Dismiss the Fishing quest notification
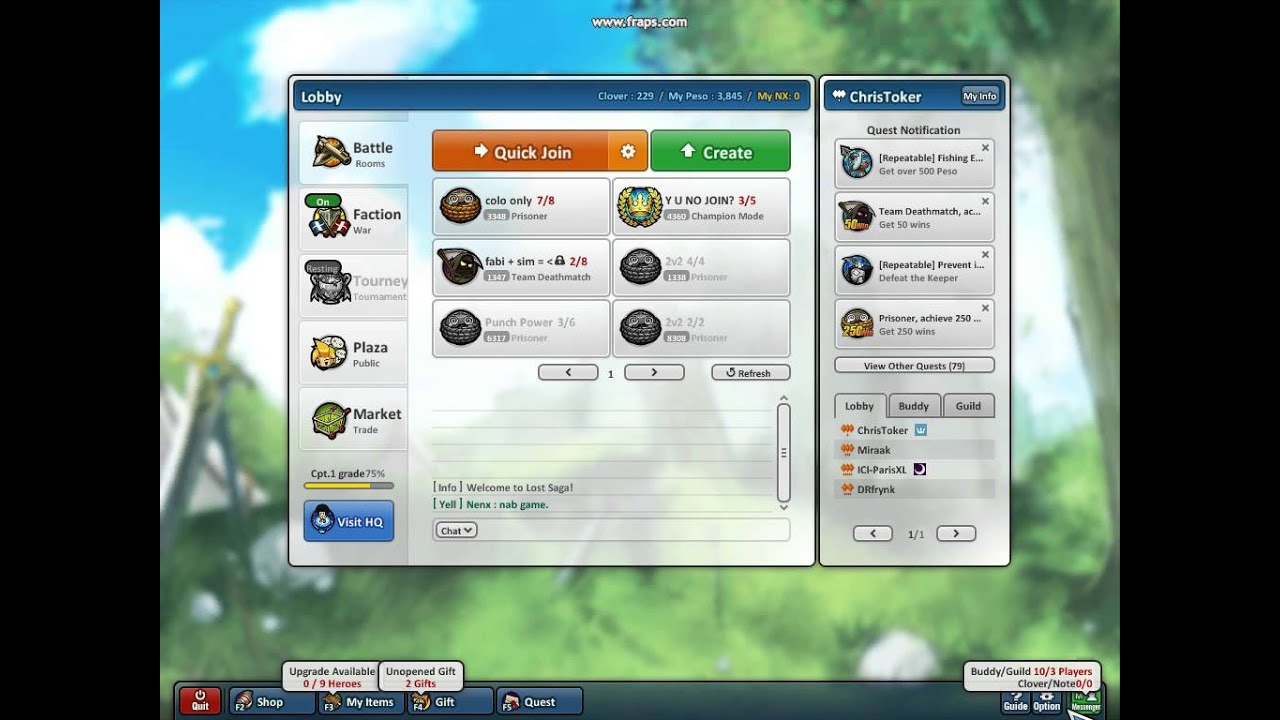Viewport: 1280px width, 720px height. (x=985, y=147)
